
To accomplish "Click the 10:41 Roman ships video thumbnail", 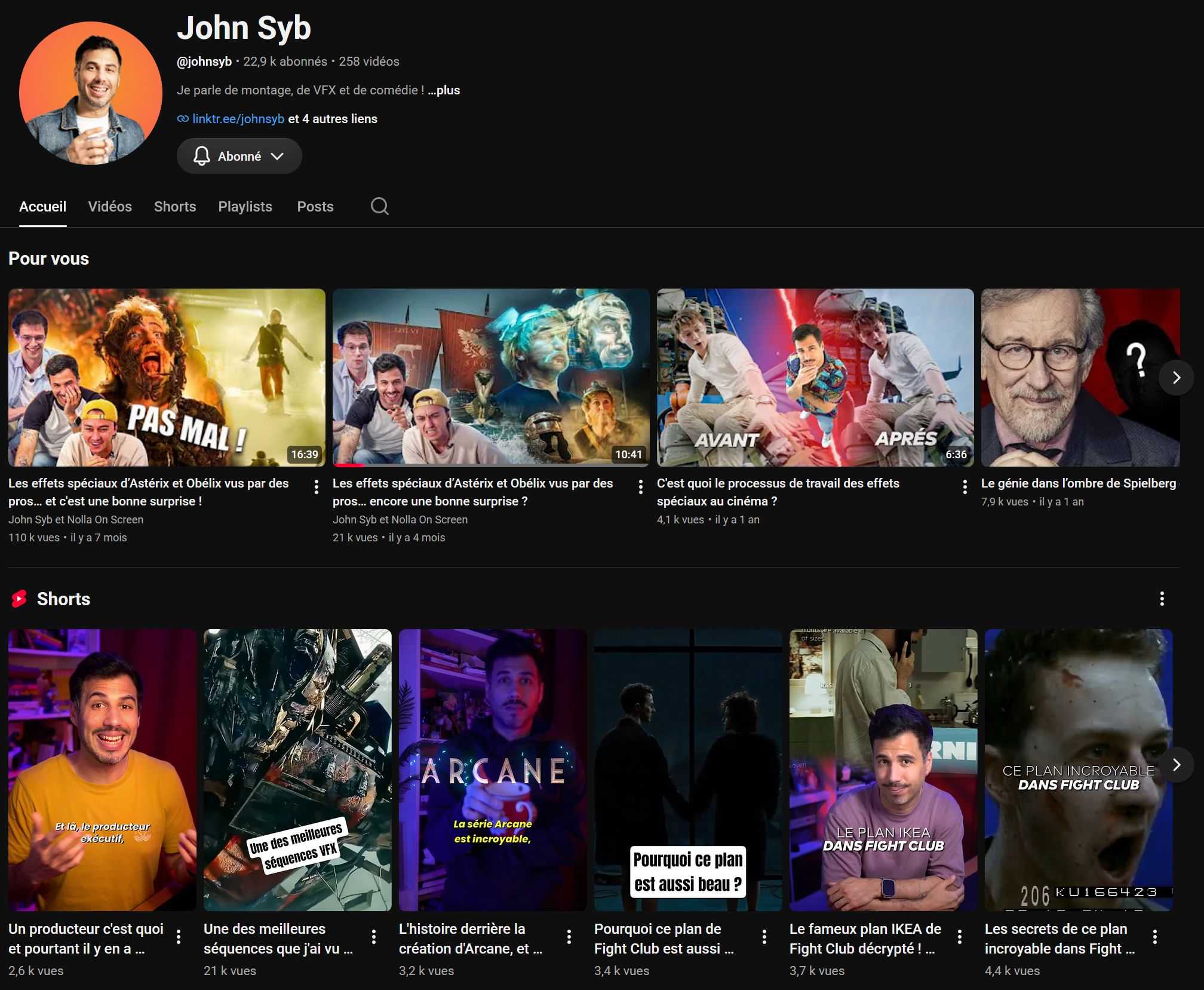I will pos(491,378).
